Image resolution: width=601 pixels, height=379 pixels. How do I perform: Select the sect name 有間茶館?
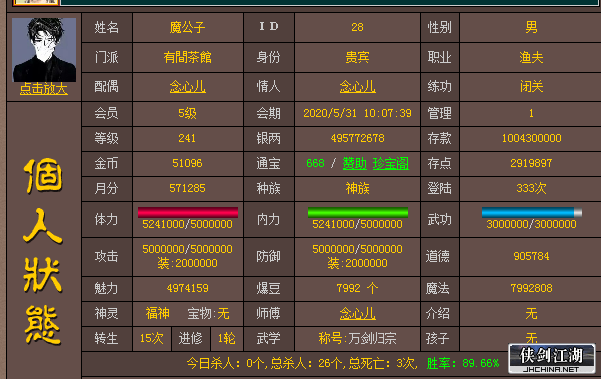(187, 57)
